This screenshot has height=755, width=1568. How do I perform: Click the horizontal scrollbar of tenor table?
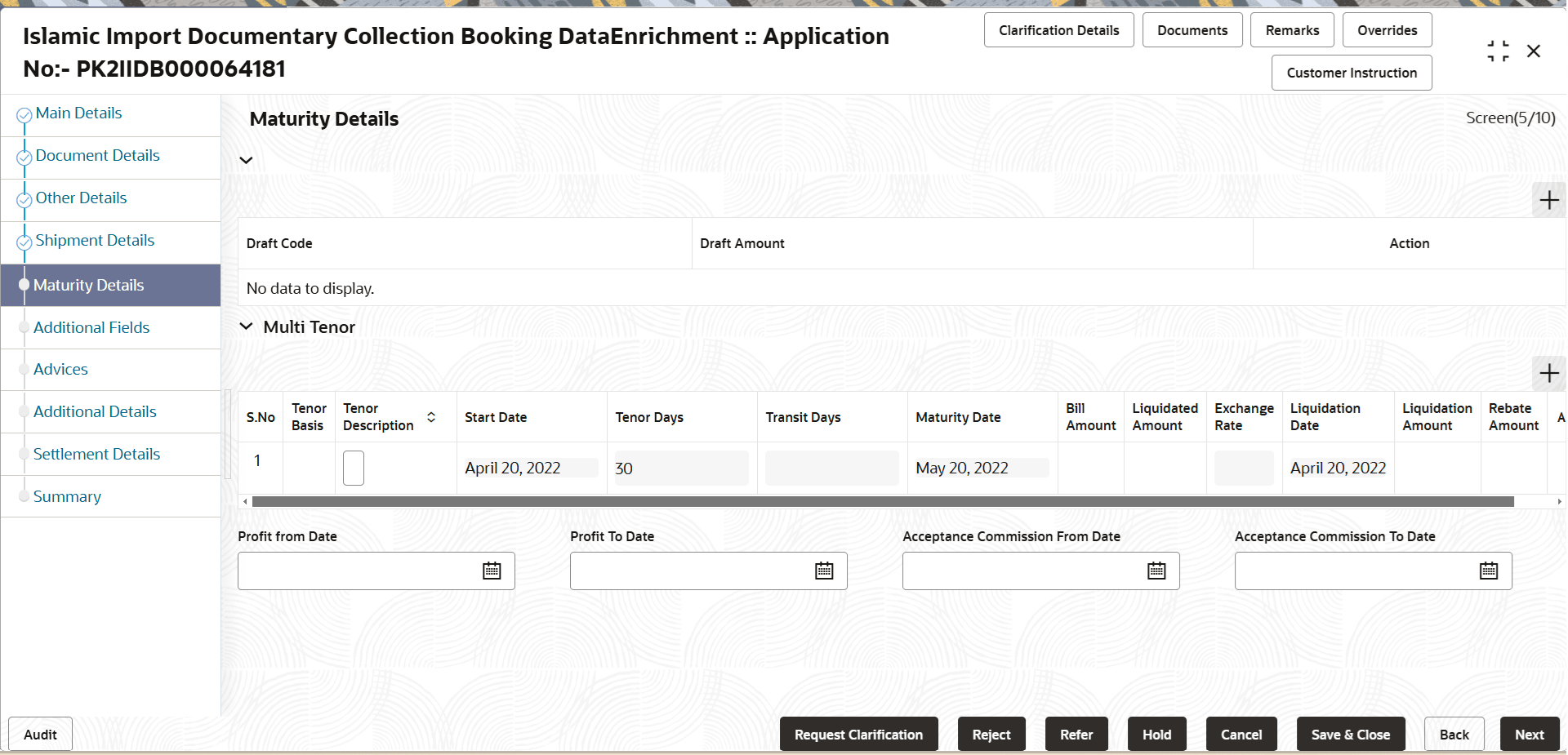pyautogui.click(x=883, y=501)
